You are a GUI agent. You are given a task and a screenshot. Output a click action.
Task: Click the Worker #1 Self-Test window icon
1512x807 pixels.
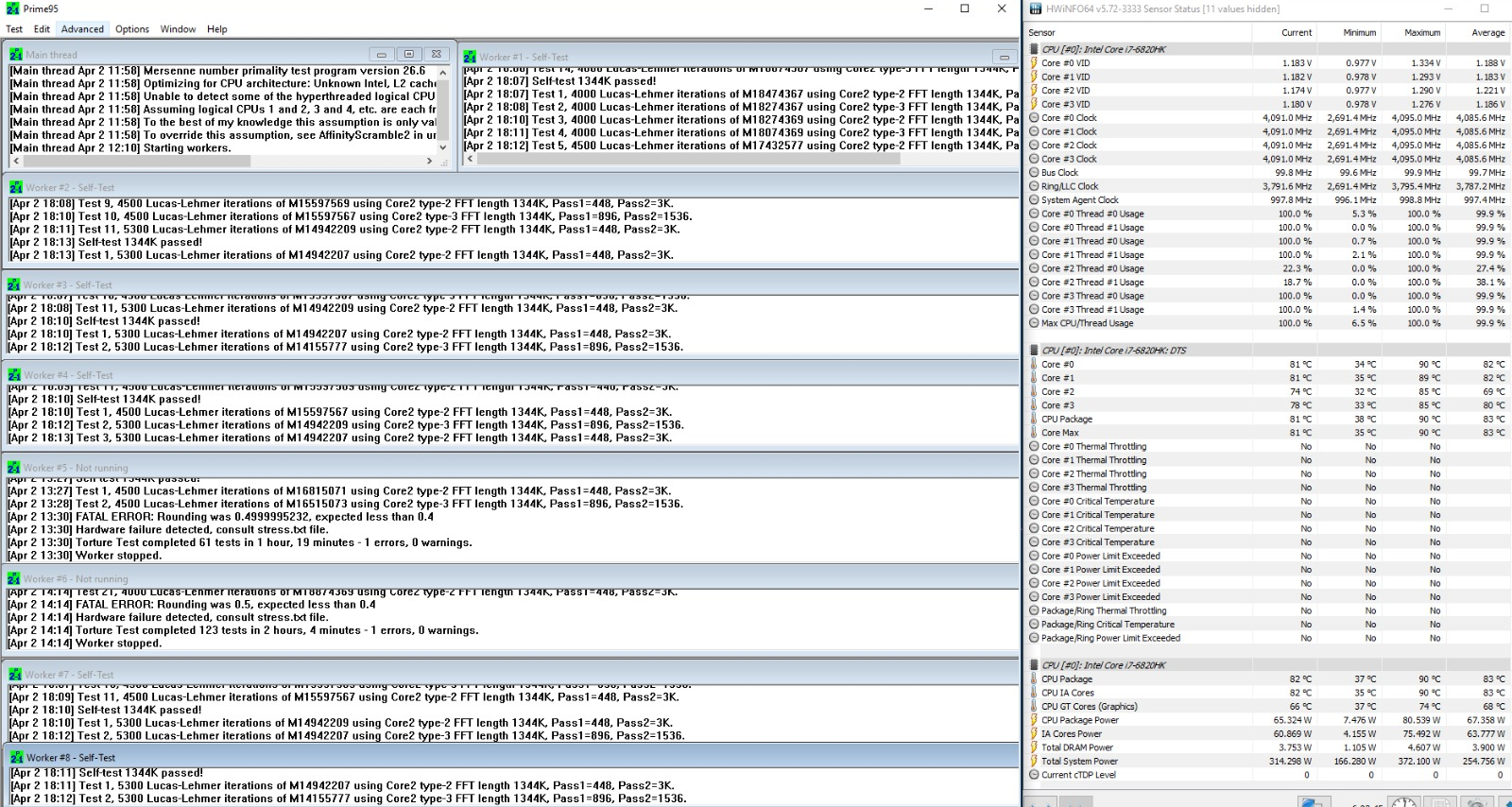click(470, 57)
